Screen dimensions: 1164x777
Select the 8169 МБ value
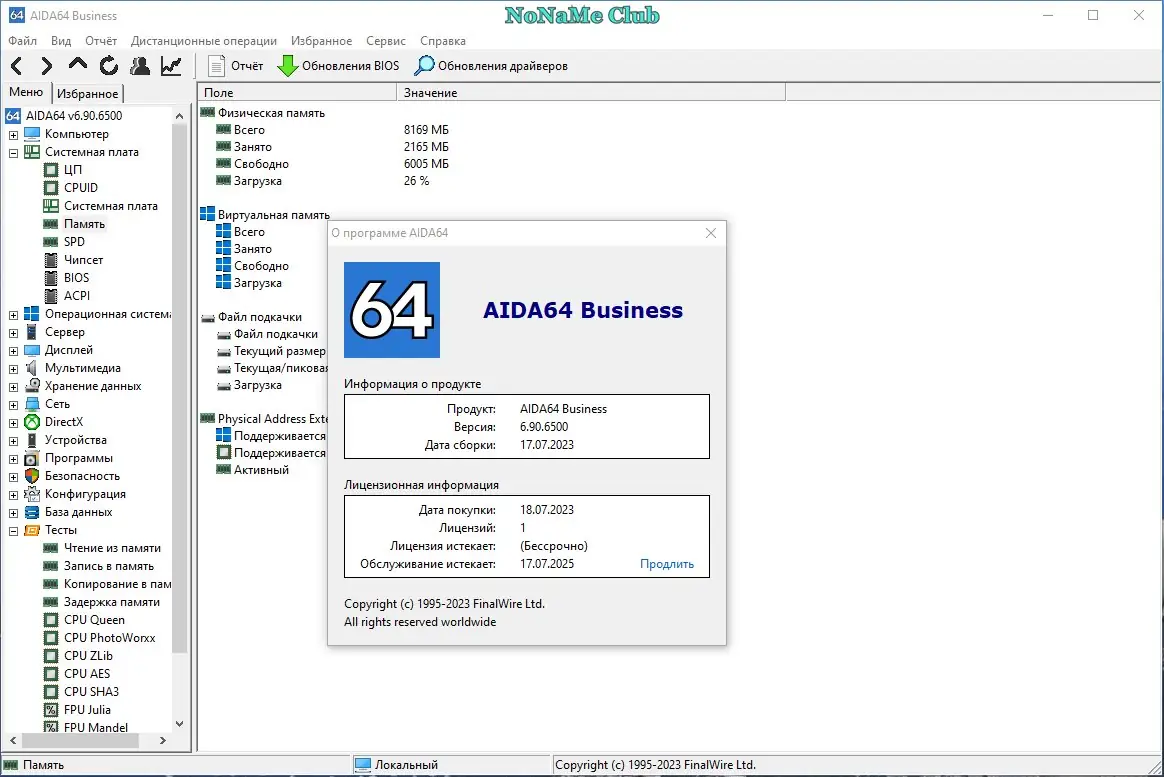(x=426, y=130)
